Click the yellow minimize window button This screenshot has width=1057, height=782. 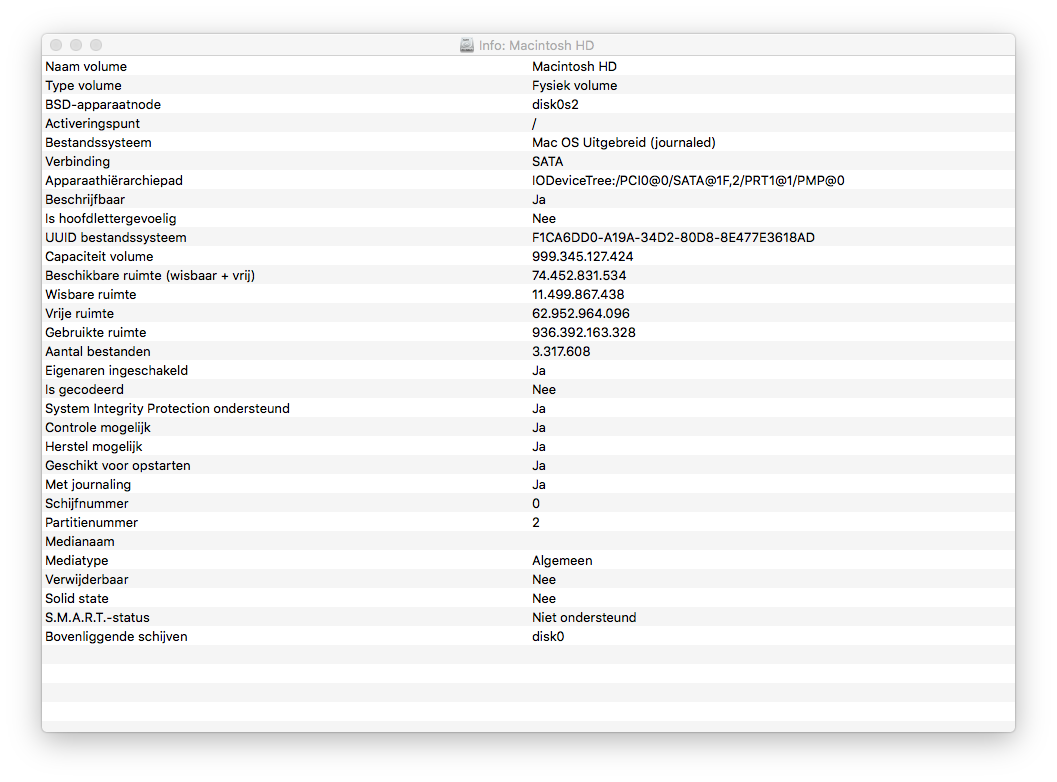(76, 45)
